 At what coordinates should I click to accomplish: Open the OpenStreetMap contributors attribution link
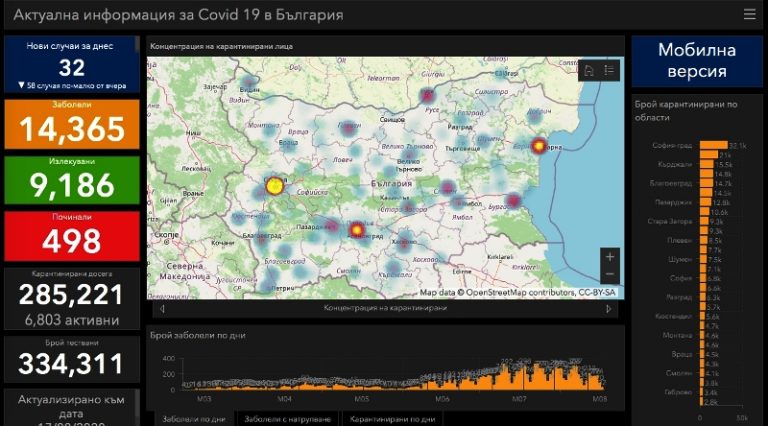(x=518, y=292)
